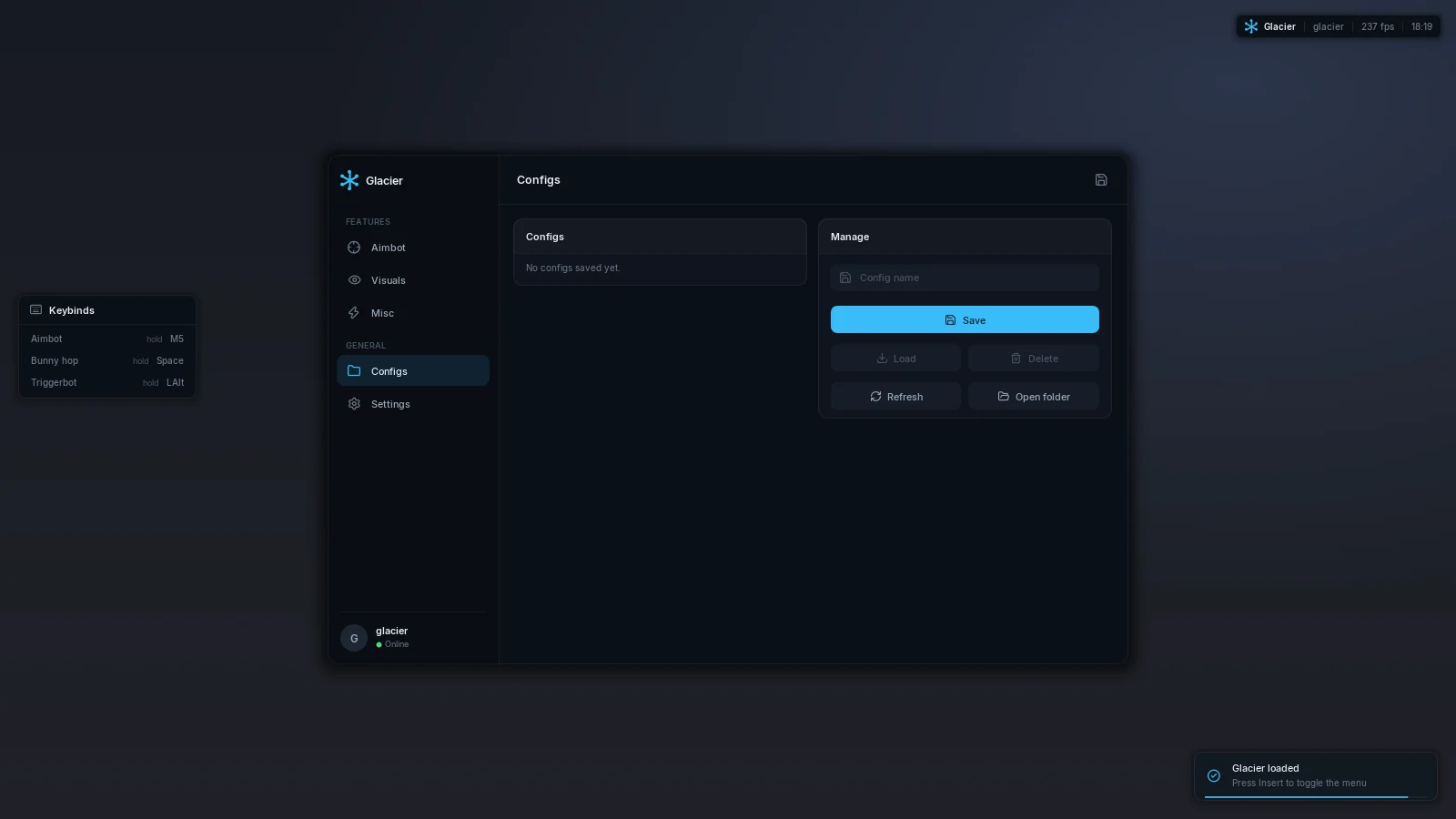Open the Aimbot section

413,248
